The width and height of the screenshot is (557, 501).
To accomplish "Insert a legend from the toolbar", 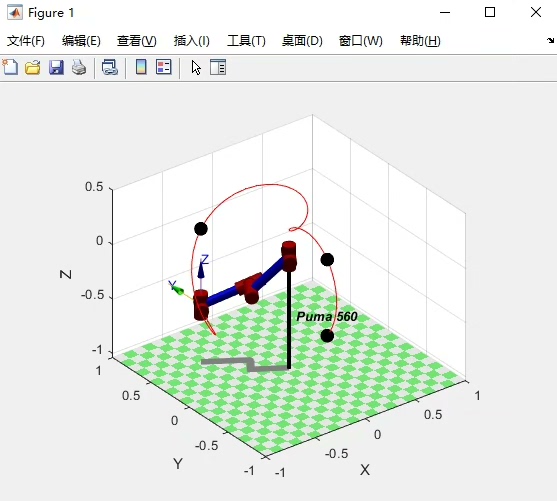I will click(164, 67).
